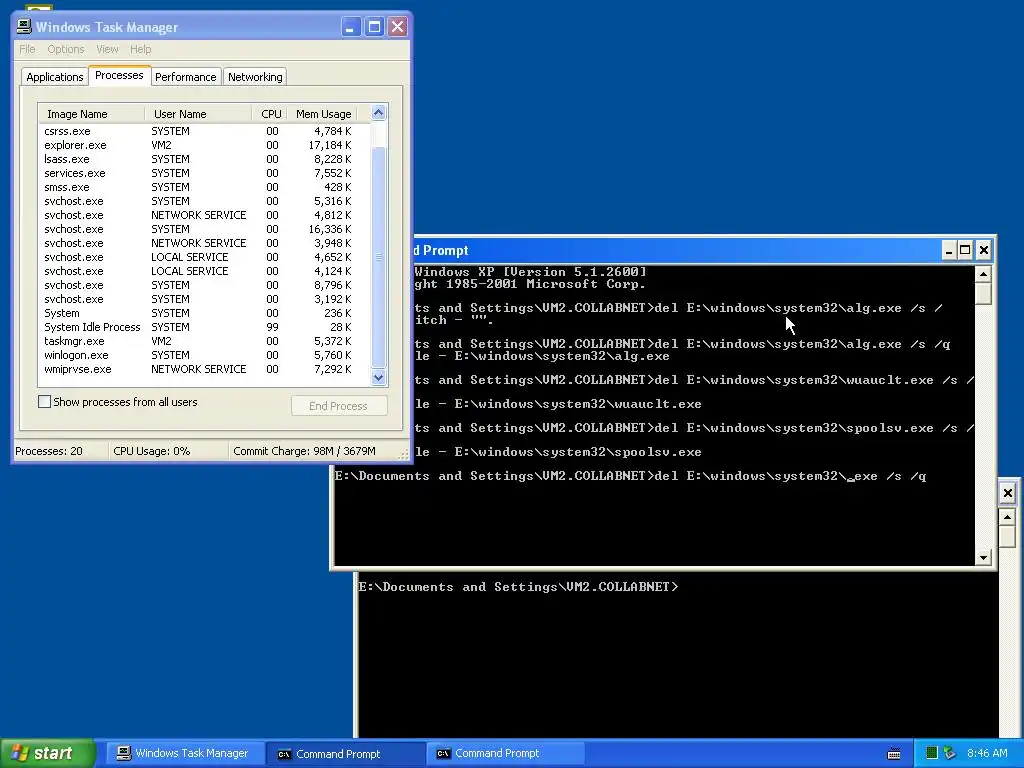Click the front Command Prompt title bar
Image resolution: width=1024 pixels, height=768 pixels.
pos(677,250)
